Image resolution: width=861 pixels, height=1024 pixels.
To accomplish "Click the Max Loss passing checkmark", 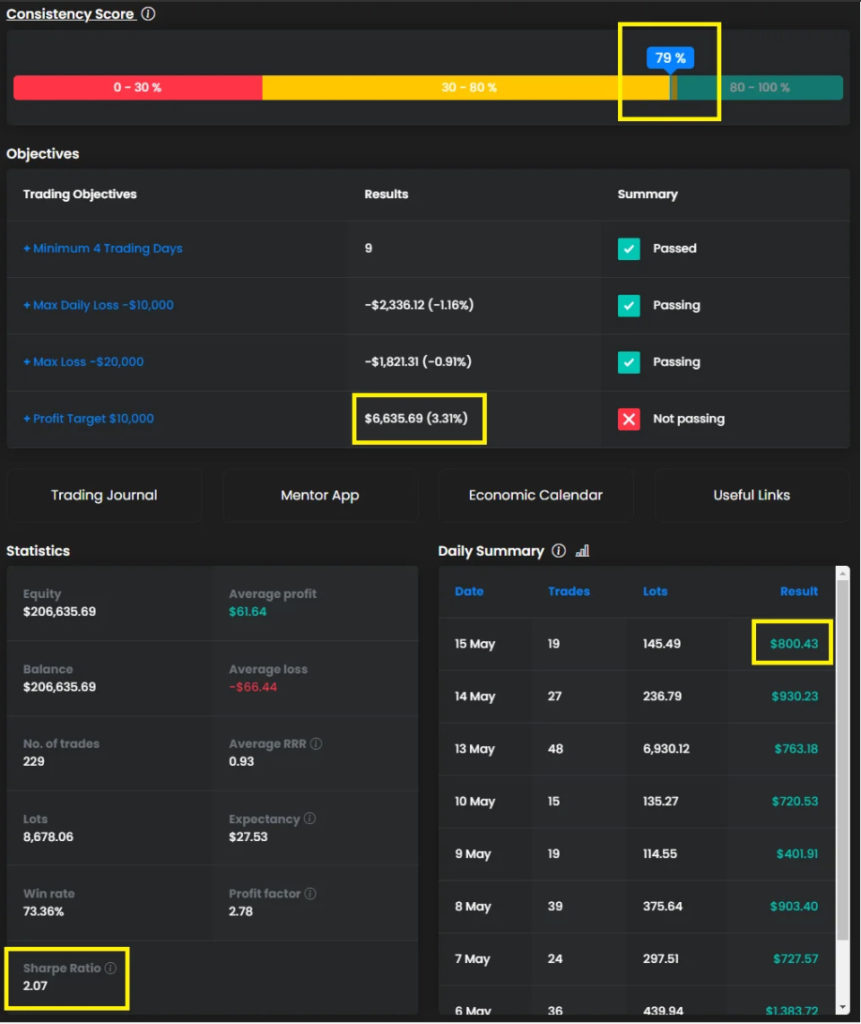I will pos(629,362).
